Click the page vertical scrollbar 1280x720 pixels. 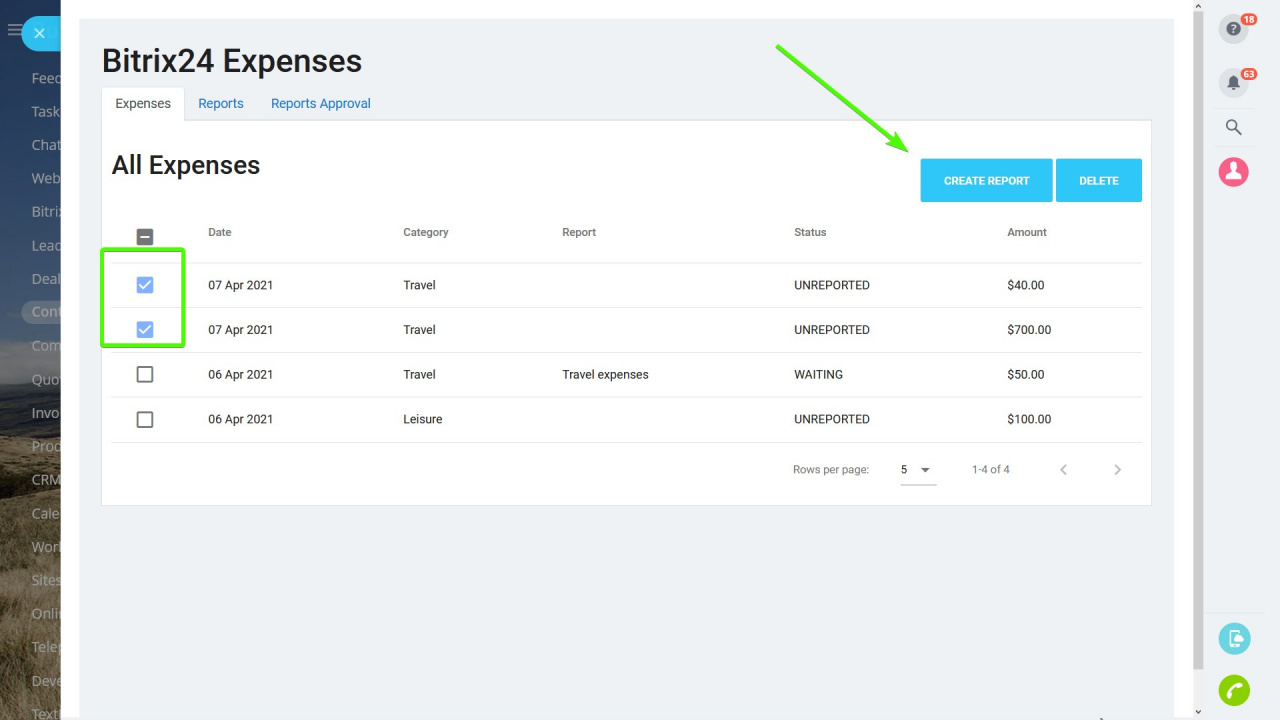[x=1198, y=342]
